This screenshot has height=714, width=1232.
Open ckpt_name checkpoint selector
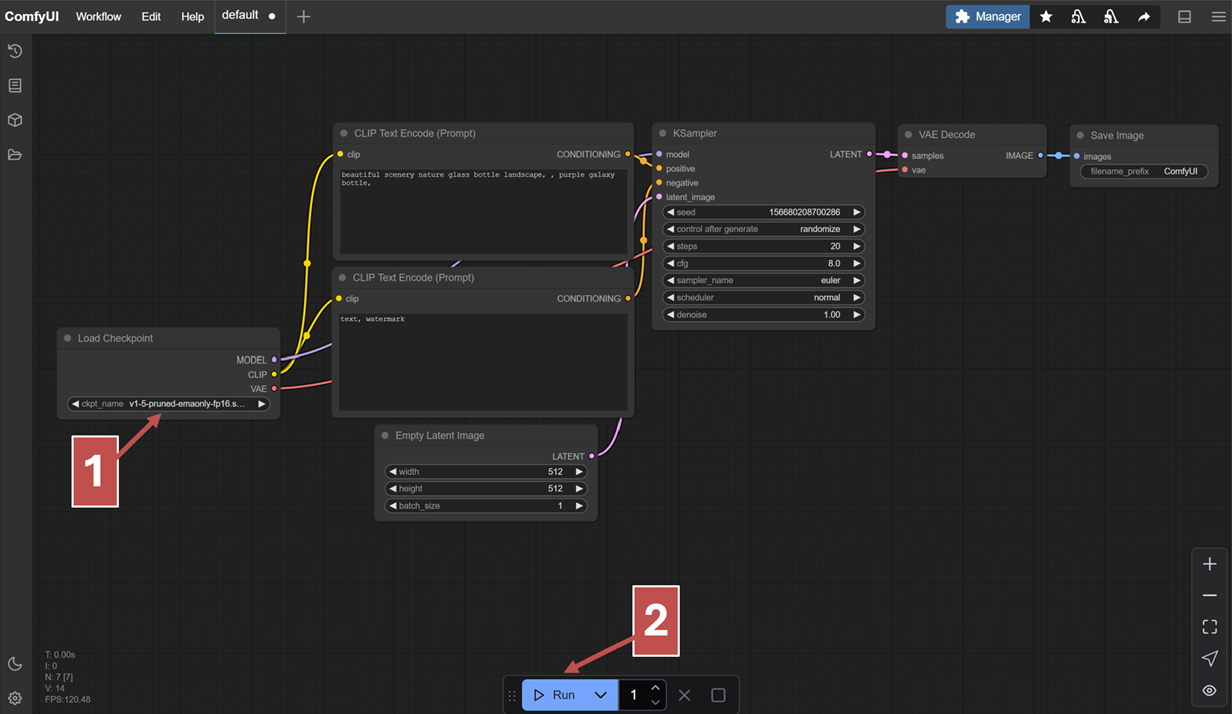(168, 404)
